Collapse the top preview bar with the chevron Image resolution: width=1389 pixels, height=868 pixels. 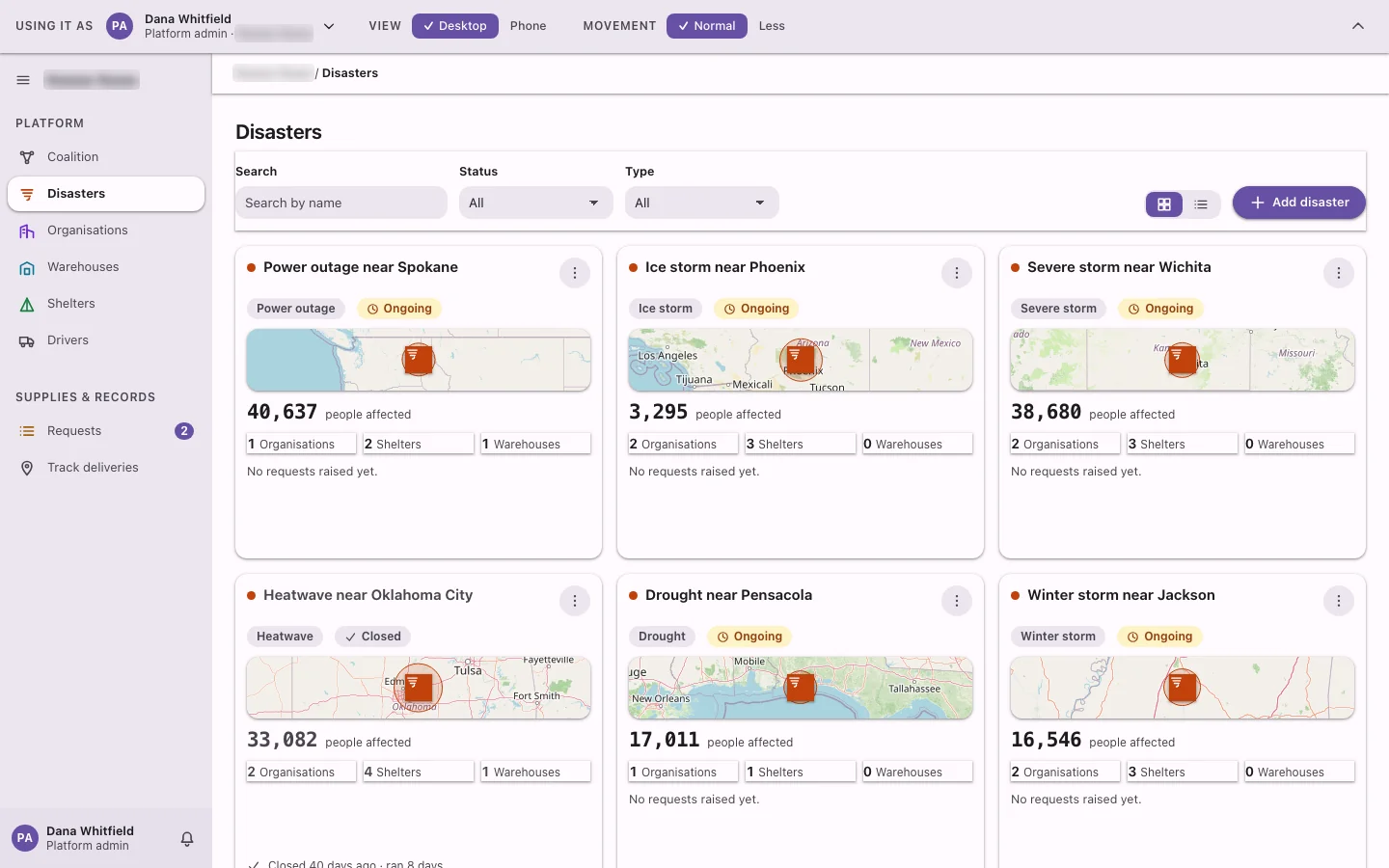[x=1358, y=26]
